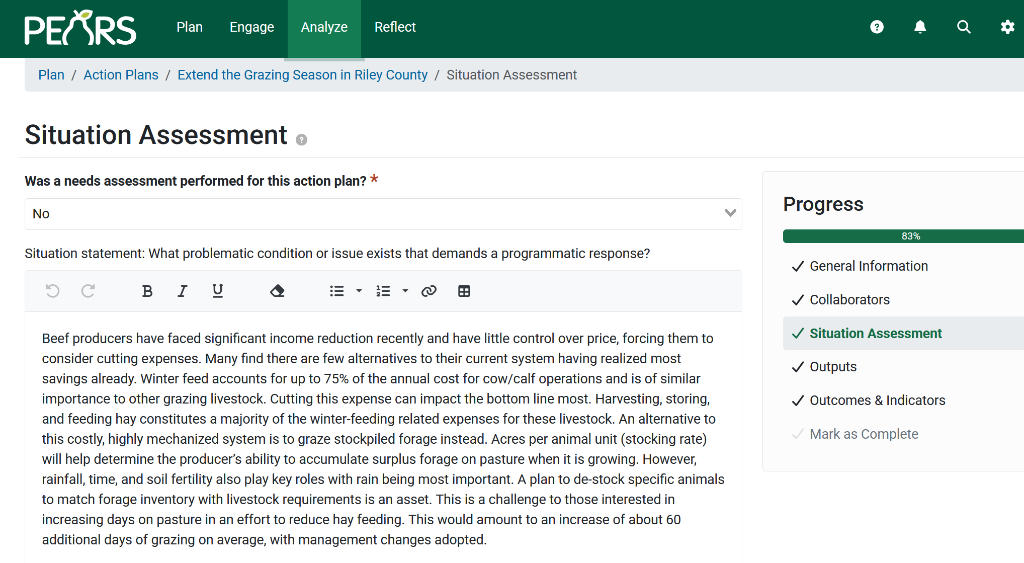Expand the bulleted list style dropdown arrow
The height and width of the screenshot is (563, 1024).
359,291
